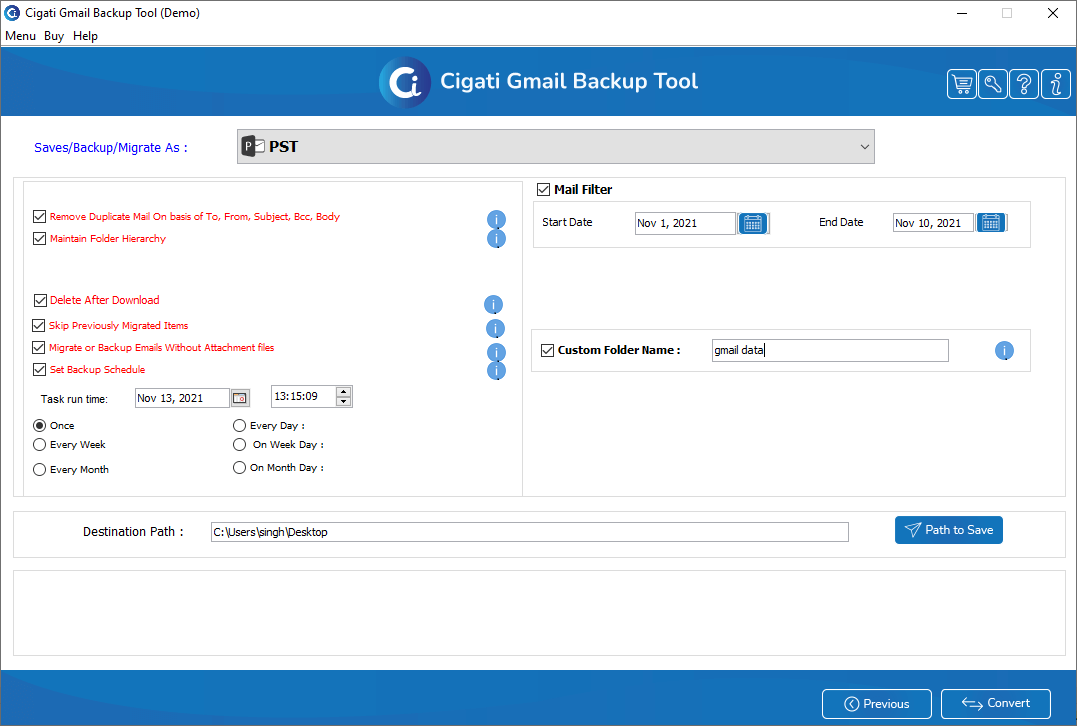
Task: Open the End Date calendar picker
Action: click(x=990, y=223)
